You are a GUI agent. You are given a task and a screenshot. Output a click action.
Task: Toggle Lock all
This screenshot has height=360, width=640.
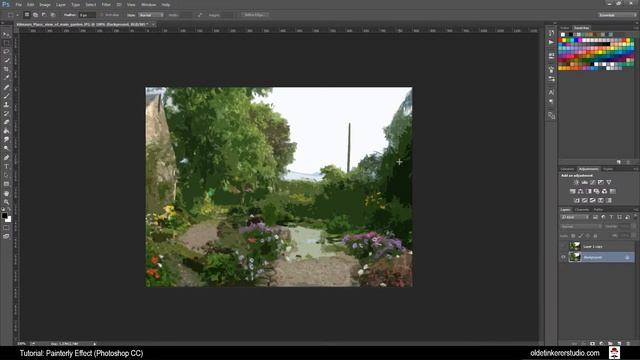click(x=596, y=236)
